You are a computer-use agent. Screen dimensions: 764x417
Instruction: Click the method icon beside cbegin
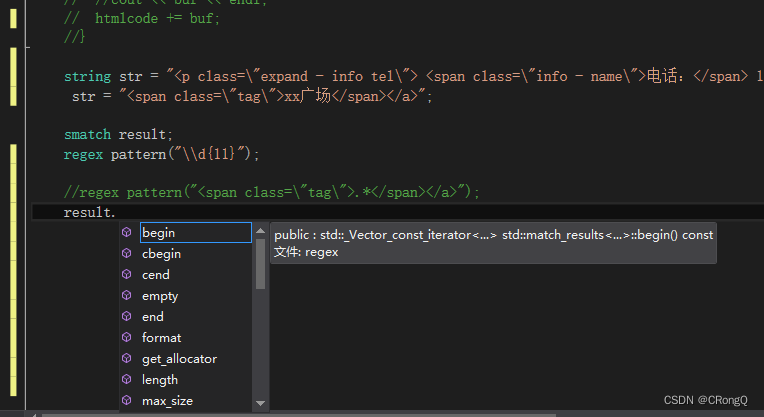127,253
